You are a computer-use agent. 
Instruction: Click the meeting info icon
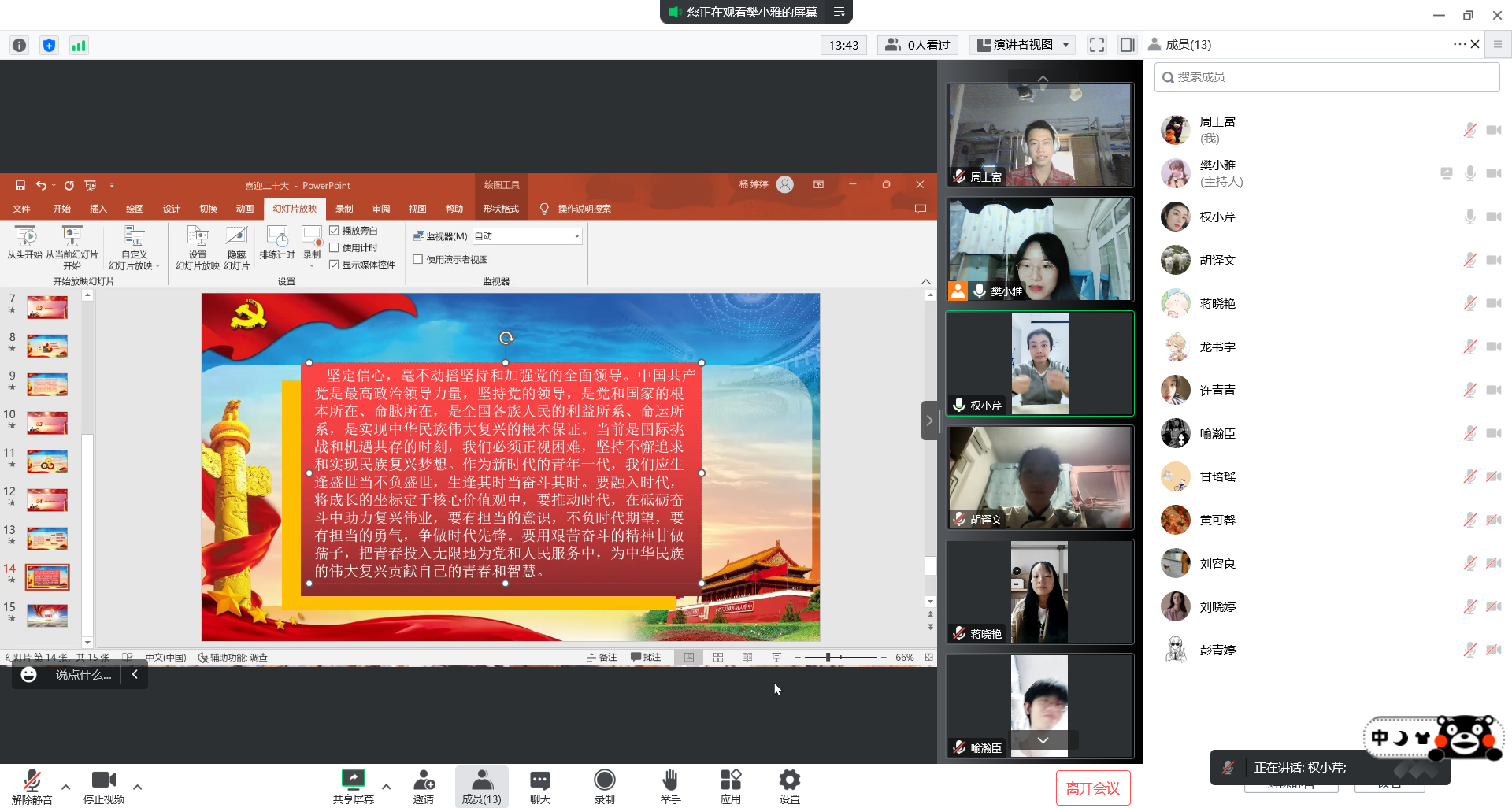coord(20,45)
